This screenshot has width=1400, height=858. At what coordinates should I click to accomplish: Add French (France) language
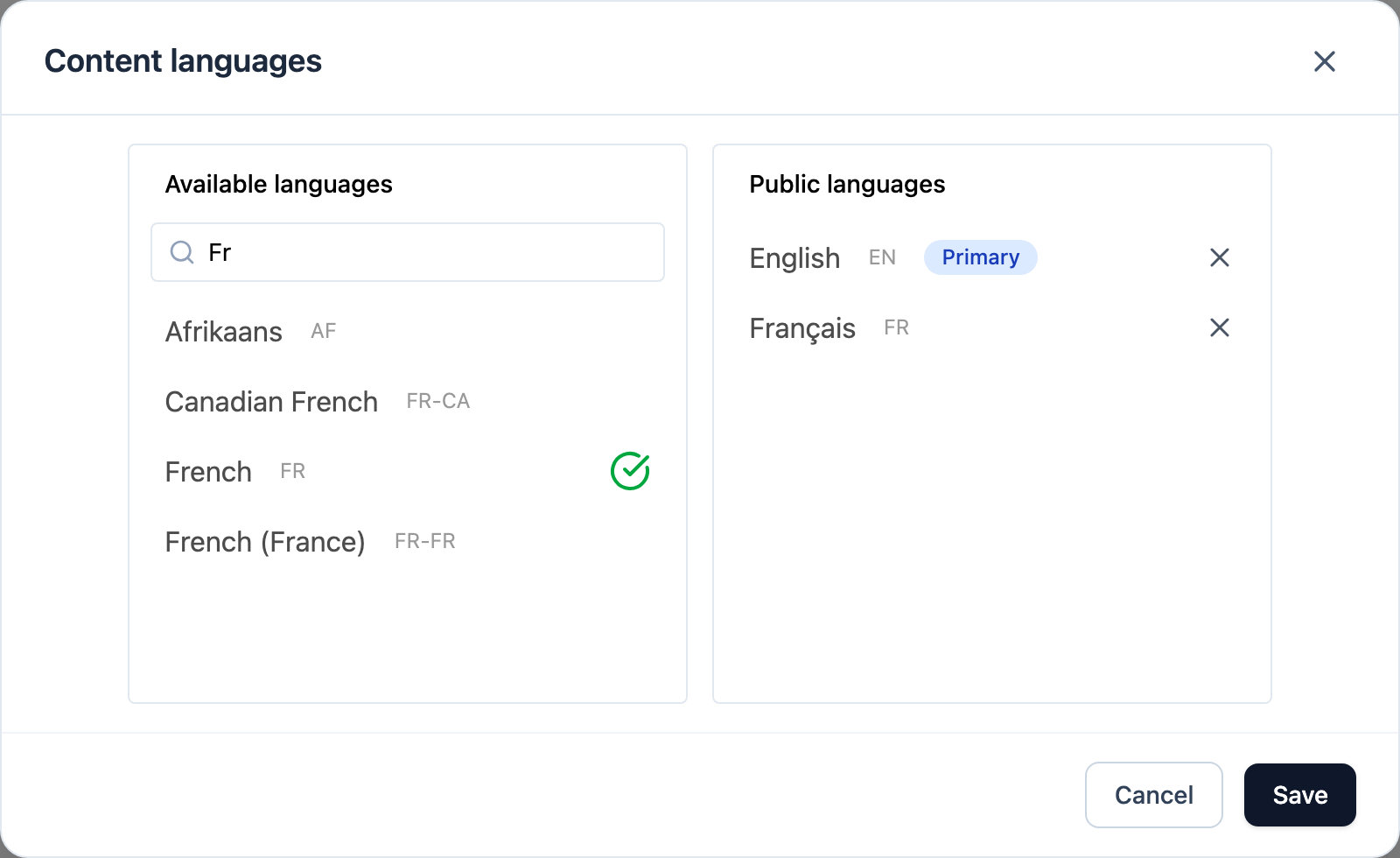coord(408,541)
